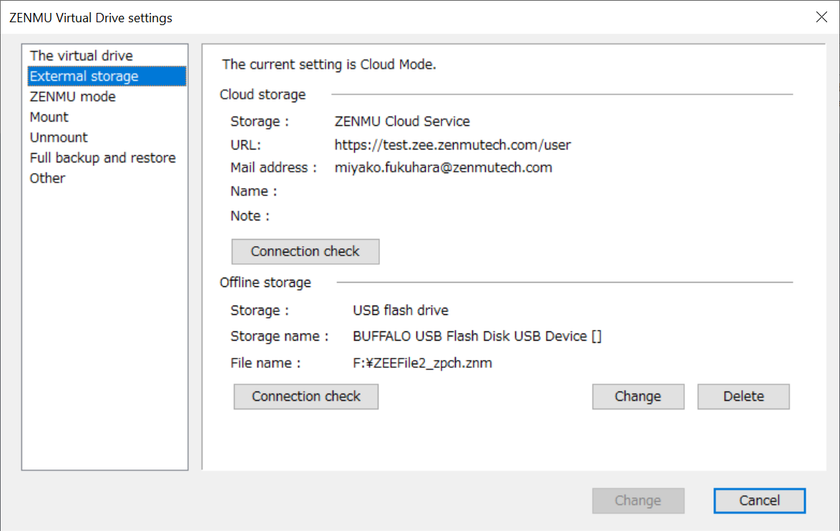
Task: Click the BUFFALO USB Flash Disk storage name
Action: [477, 336]
